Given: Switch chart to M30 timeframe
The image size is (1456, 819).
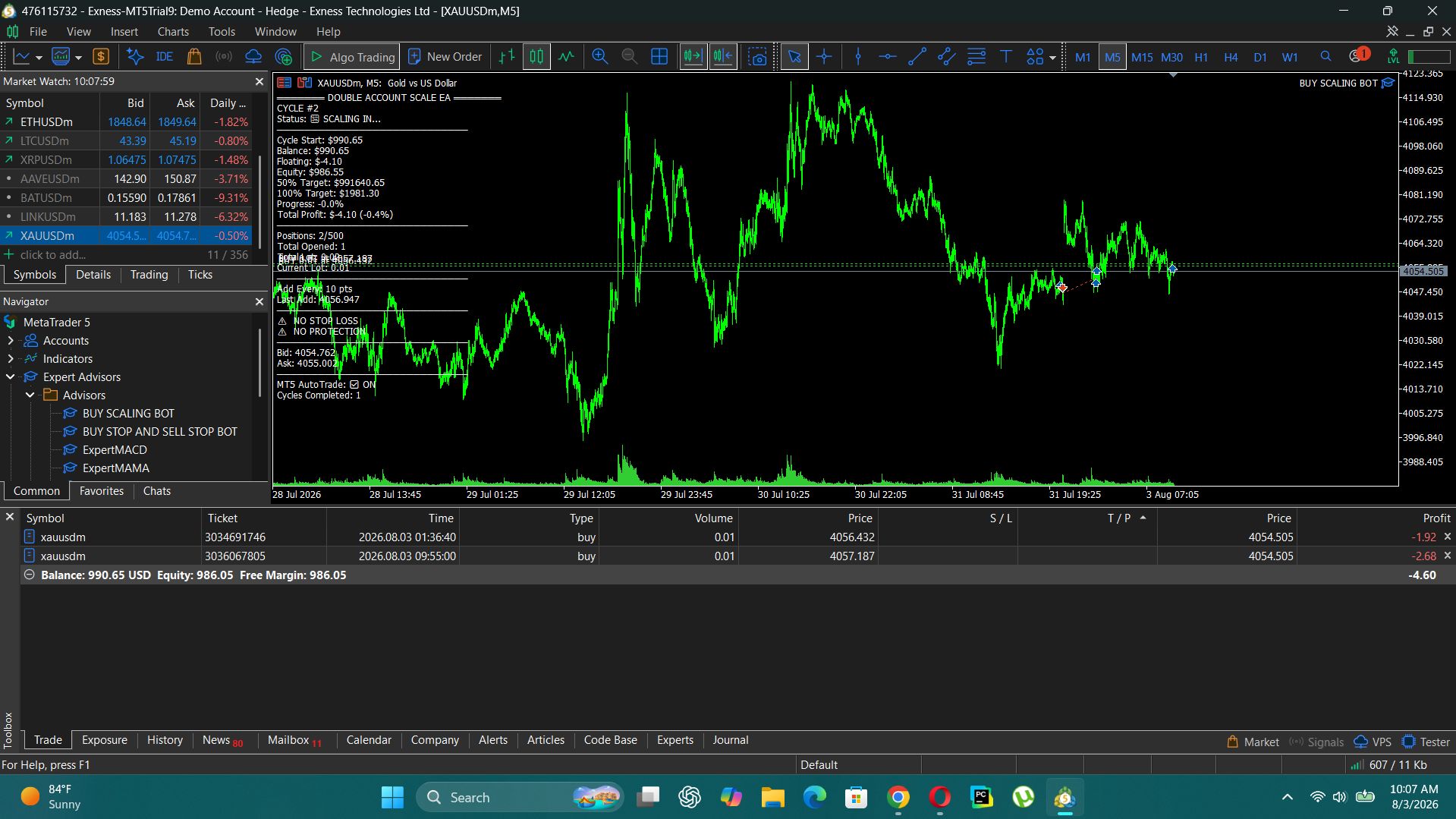Looking at the screenshot, I should pos(1171,57).
